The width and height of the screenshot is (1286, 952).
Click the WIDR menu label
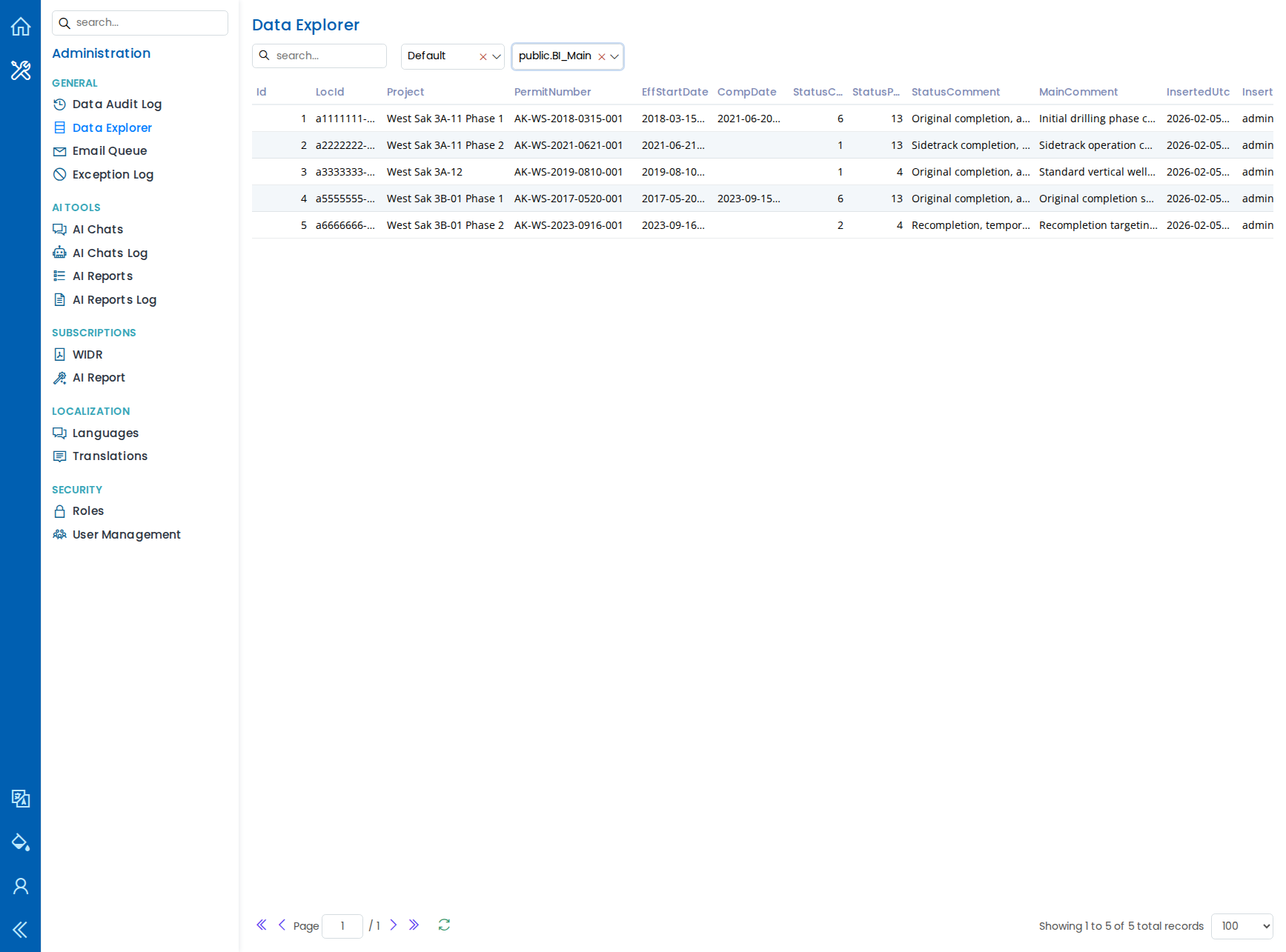tap(87, 354)
